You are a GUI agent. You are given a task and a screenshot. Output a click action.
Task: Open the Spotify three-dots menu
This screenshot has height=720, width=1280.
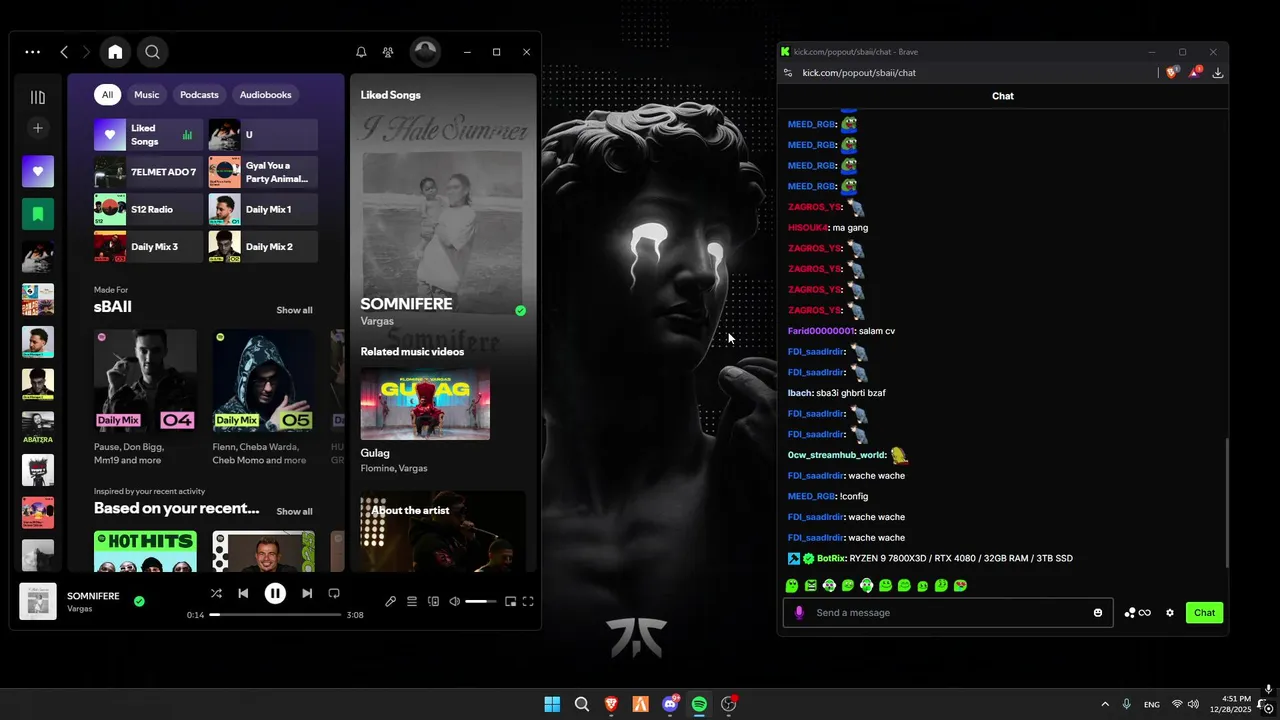click(33, 52)
